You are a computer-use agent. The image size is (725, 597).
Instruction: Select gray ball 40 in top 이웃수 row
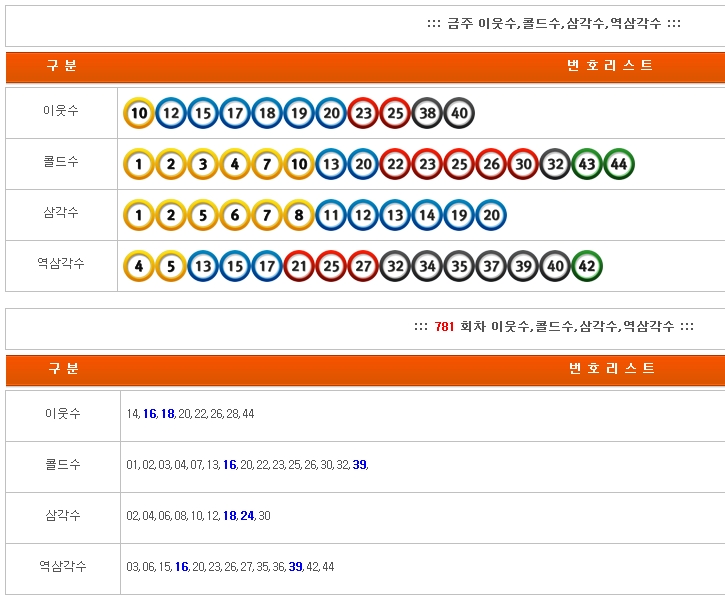459,113
